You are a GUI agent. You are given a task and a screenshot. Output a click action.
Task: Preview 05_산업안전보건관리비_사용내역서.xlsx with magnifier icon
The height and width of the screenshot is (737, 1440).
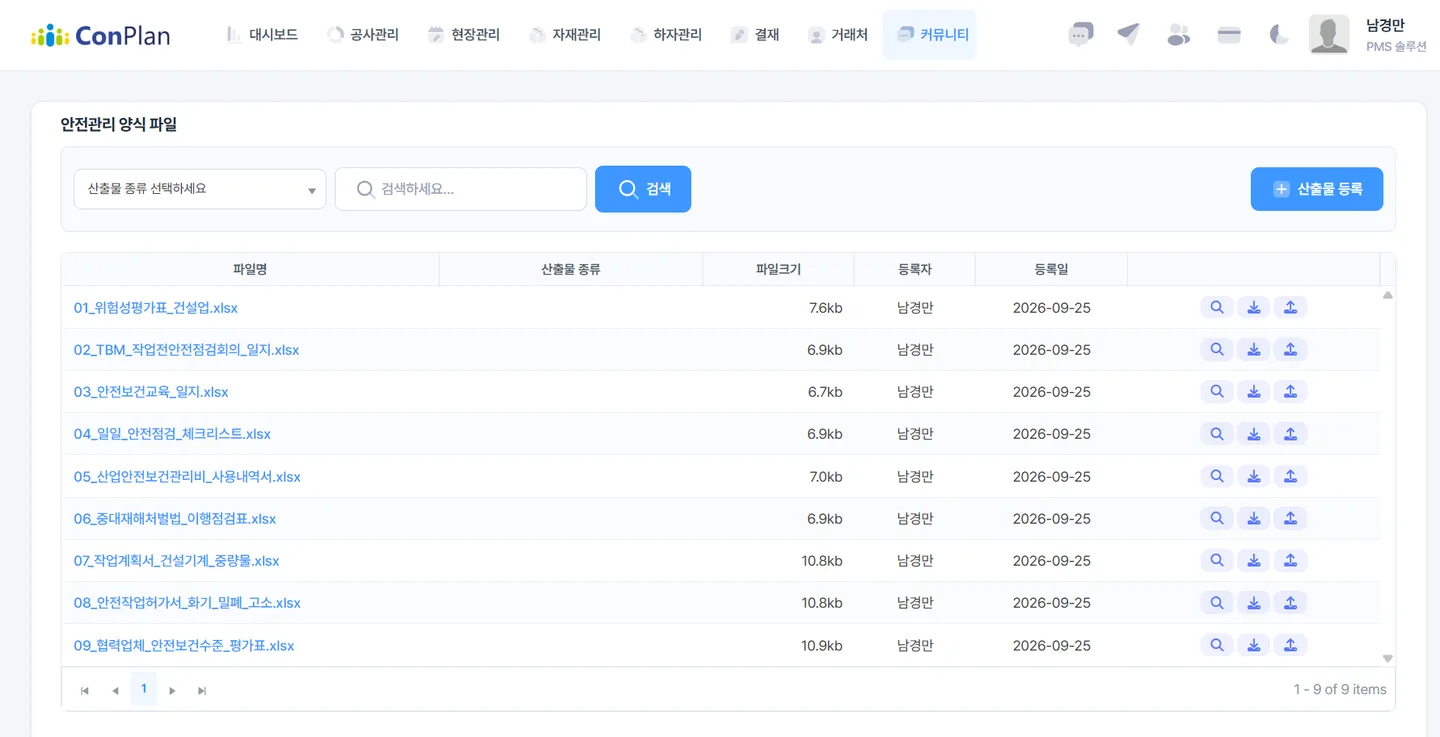click(1217, 477)
